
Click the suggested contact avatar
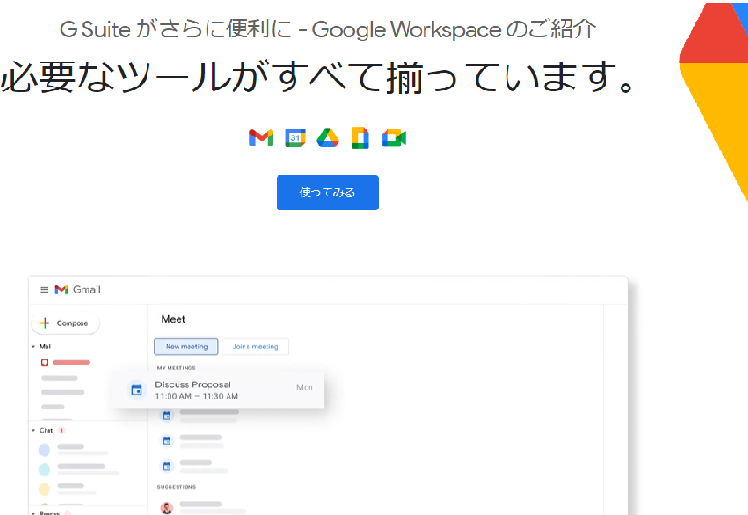[166, 508]
